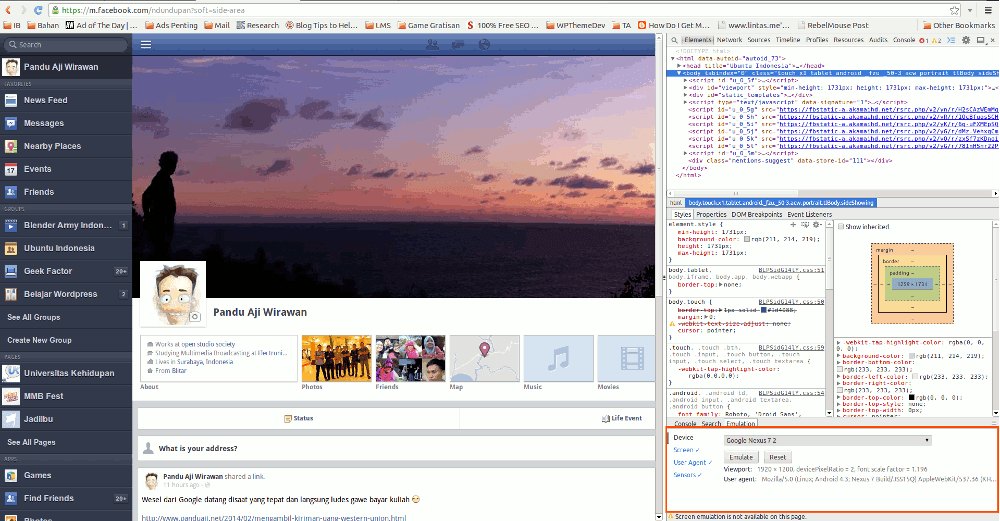Click the Emulate button
This screenshot has width=1000, height=521.
click(x=741, y=457)
